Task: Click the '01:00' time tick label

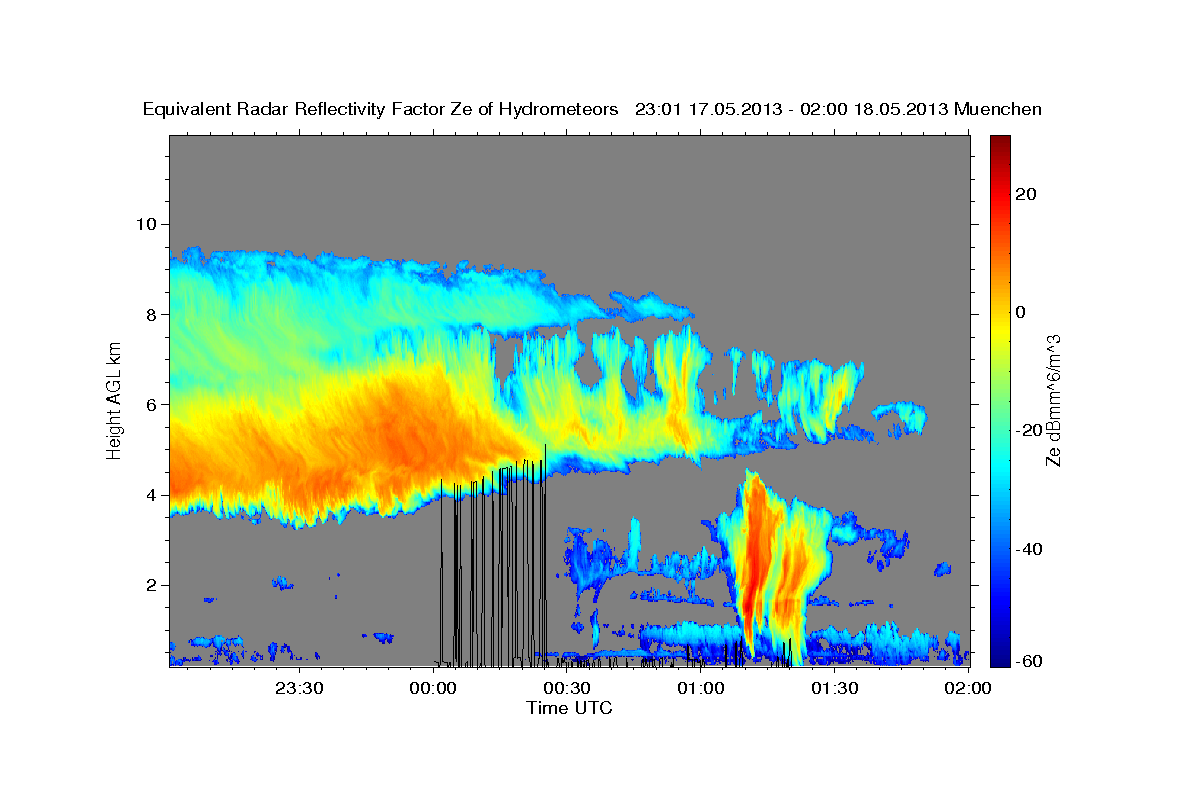Action: pos(701,687)
